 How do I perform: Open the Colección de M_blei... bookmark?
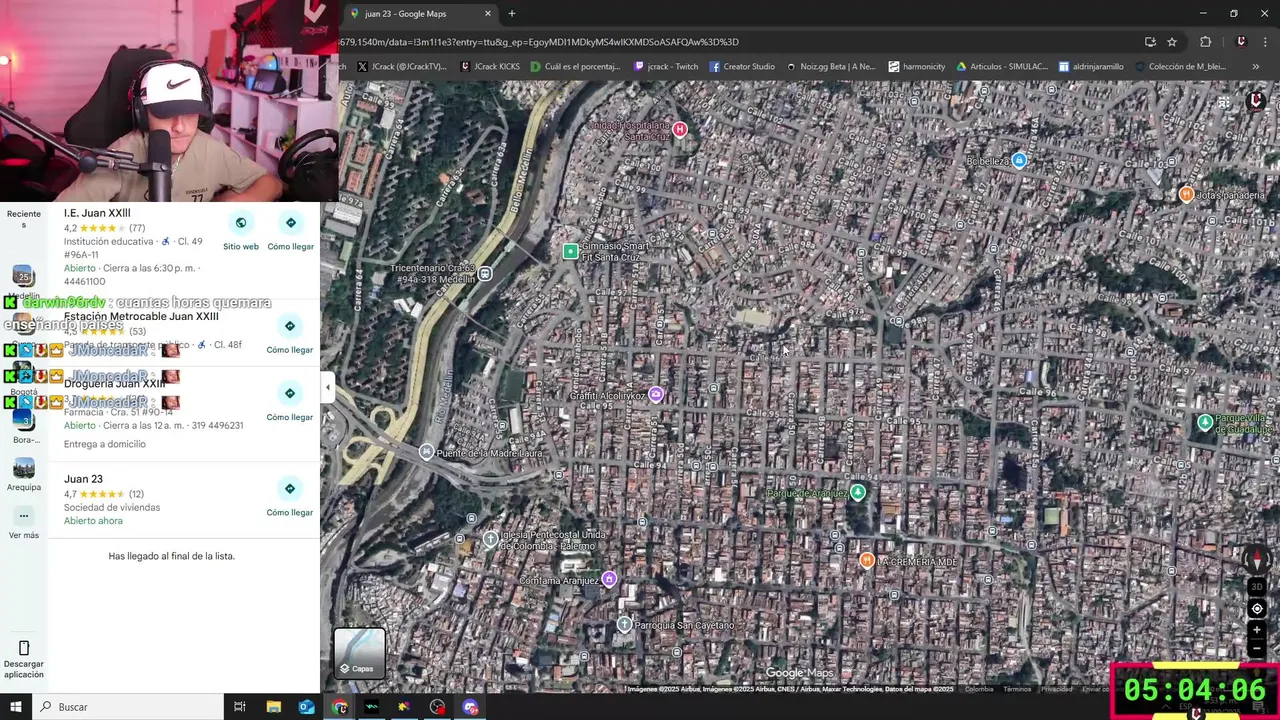click(1180, 67)
